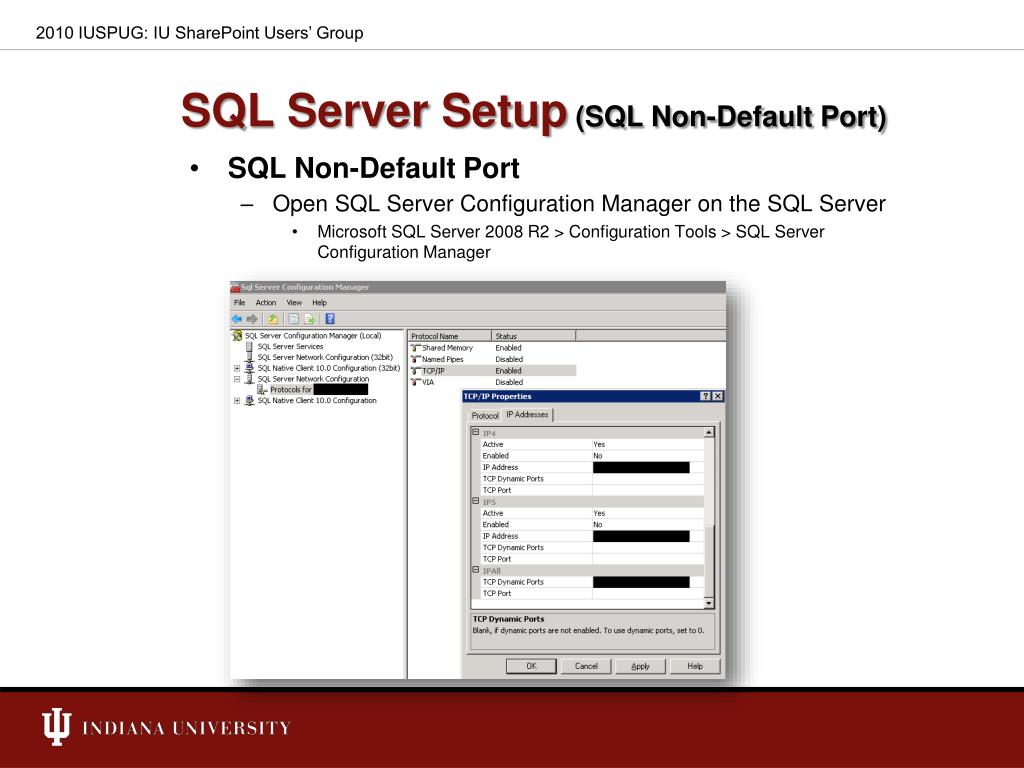
Task: Click the Export List toolbar icon
Action: coord(310,319)
